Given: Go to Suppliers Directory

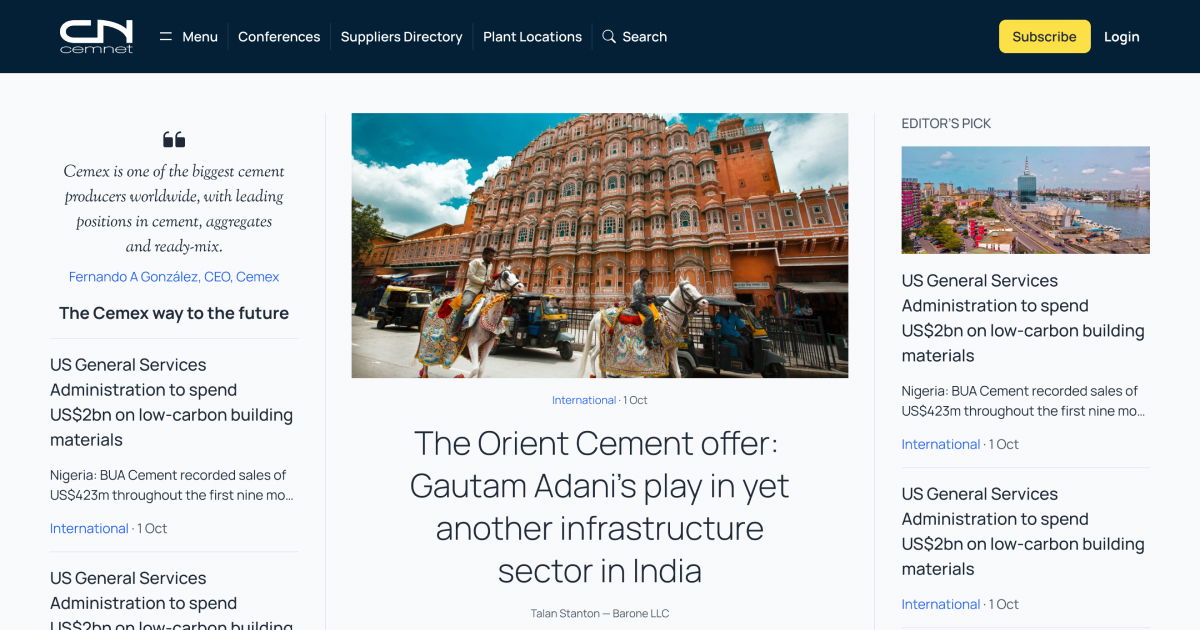Looking at the screenshot, I should point(401,37).
